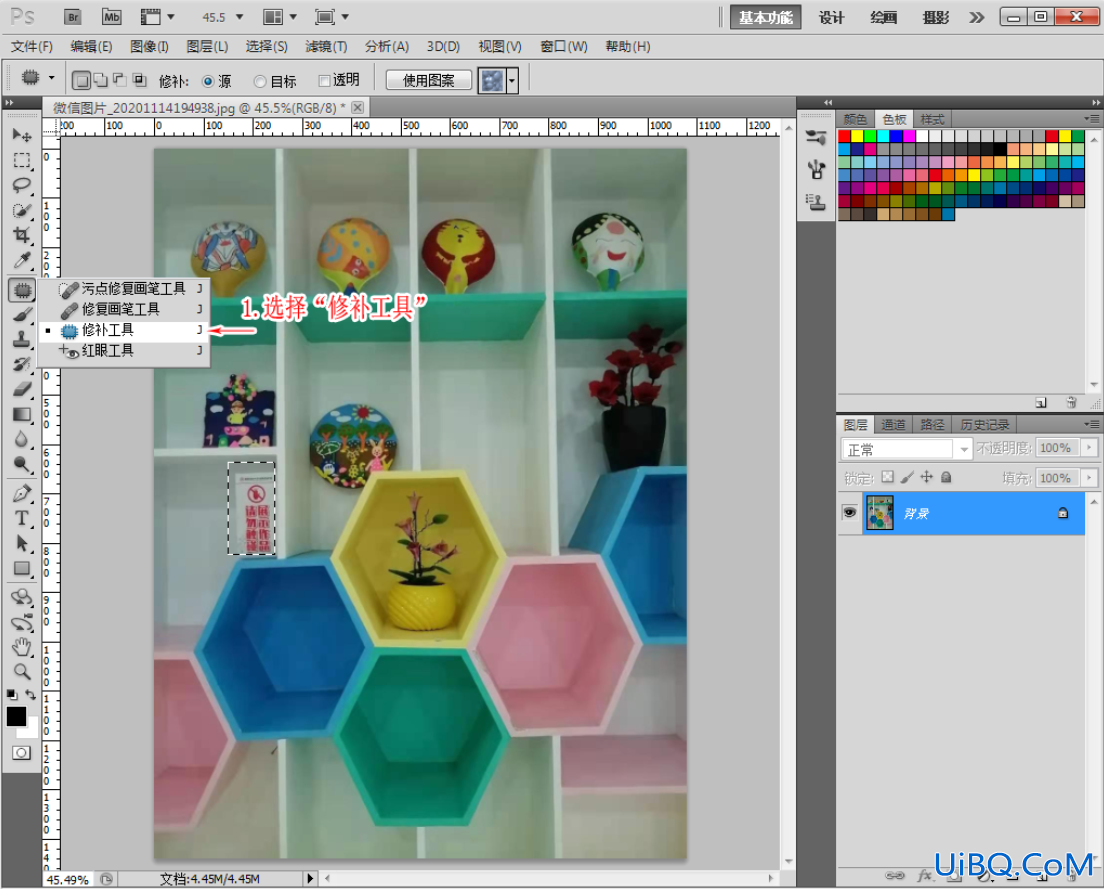
Task: Open the 文件(F) menu
Action: pyautogui.click(x=32, y=46)
